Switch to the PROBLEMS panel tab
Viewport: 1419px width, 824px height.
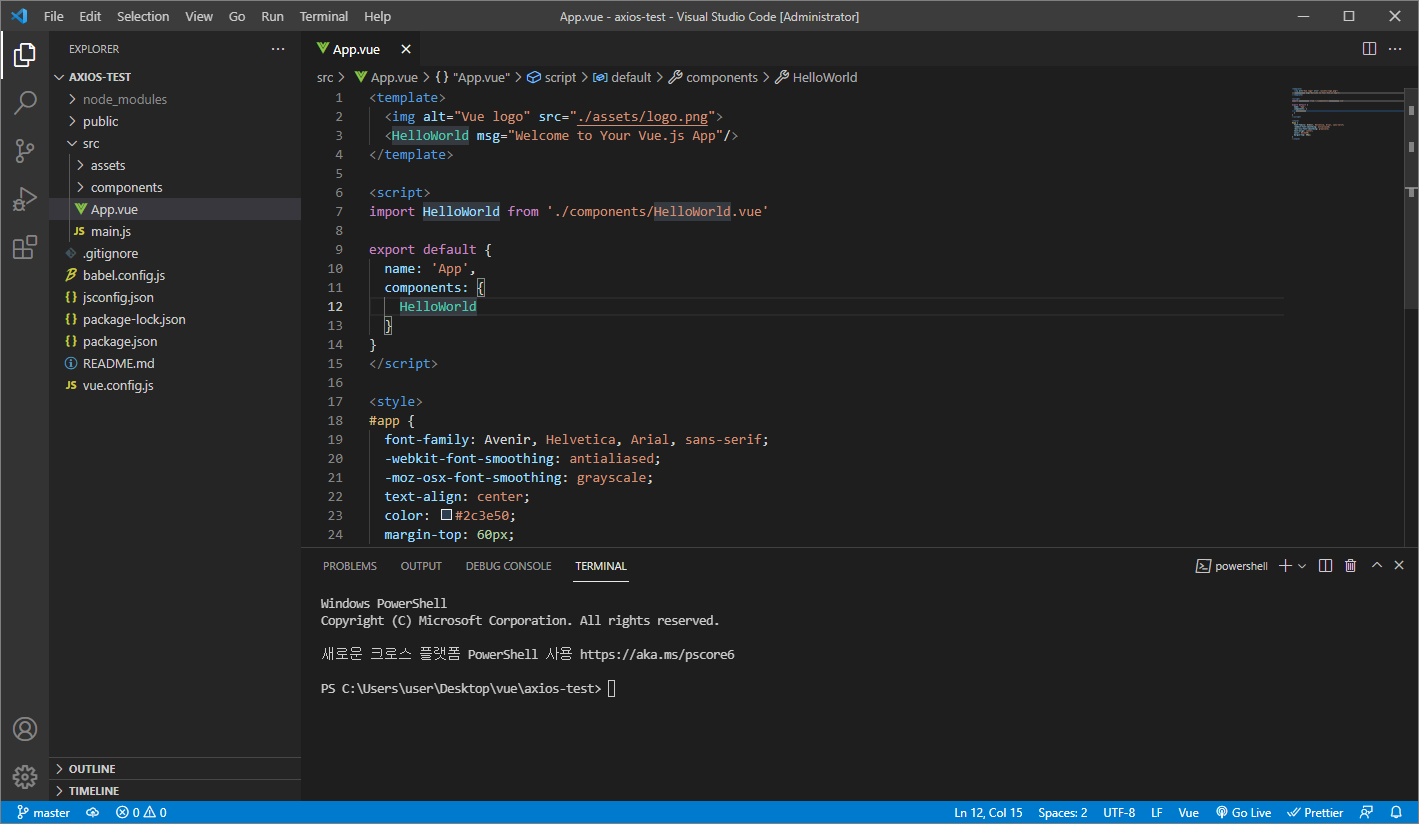350,566
